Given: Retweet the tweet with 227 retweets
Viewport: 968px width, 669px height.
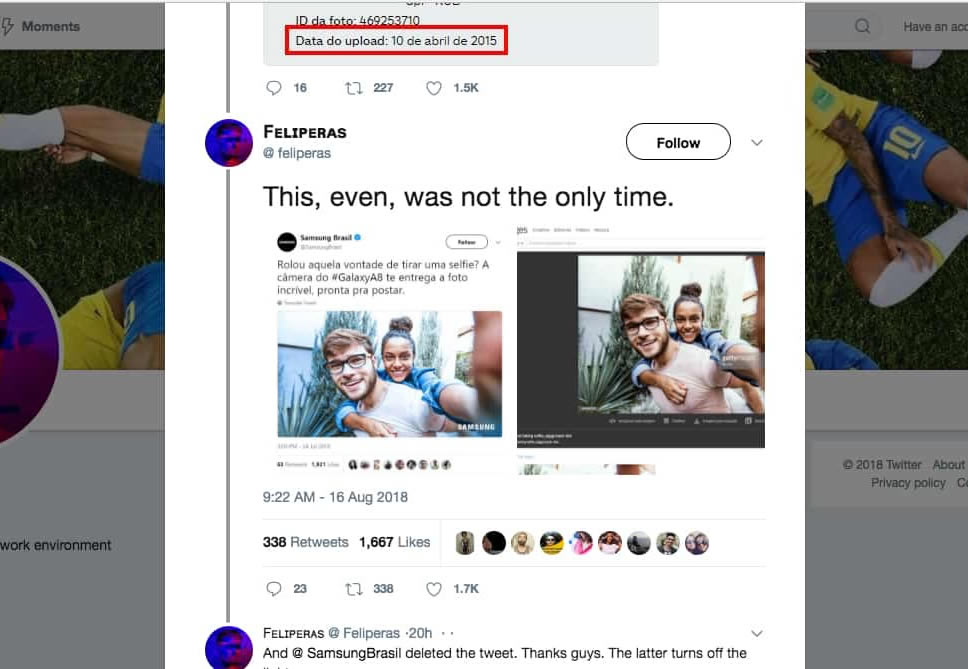Looking at the screenshot, I should [353, 88].
